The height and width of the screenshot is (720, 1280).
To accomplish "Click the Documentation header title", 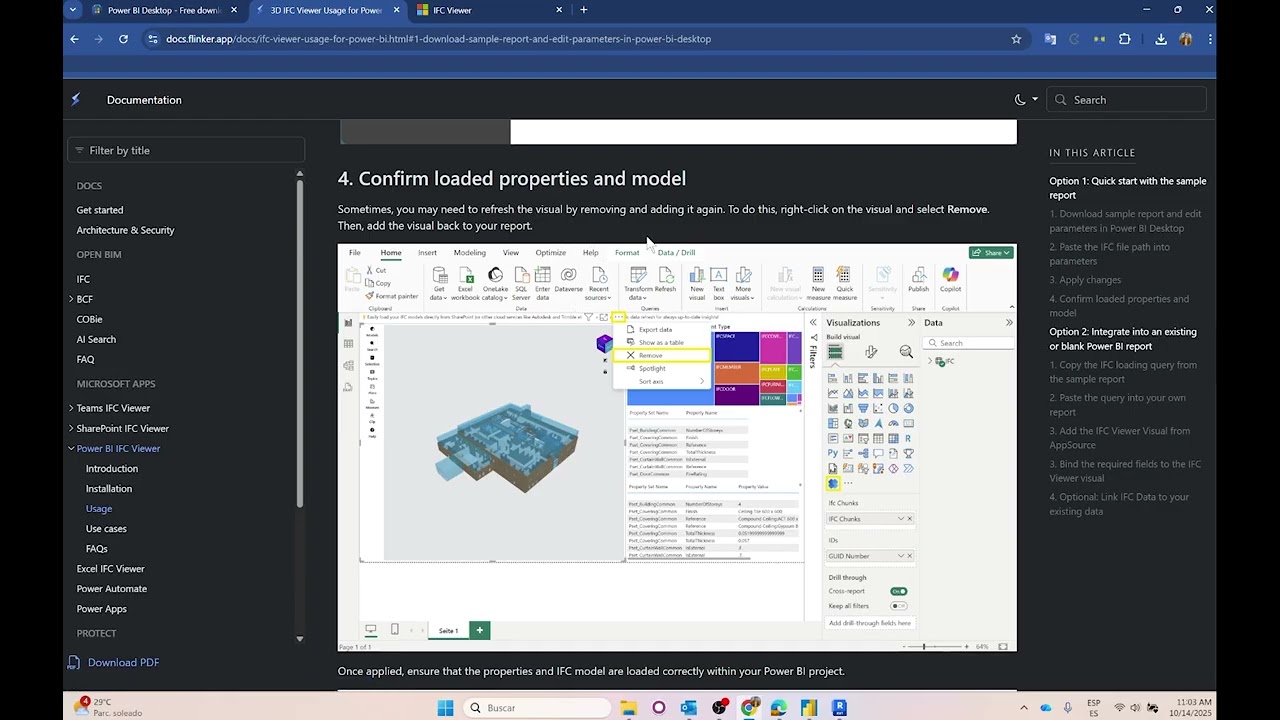I will pyautogui.click(x=144, y=100).
